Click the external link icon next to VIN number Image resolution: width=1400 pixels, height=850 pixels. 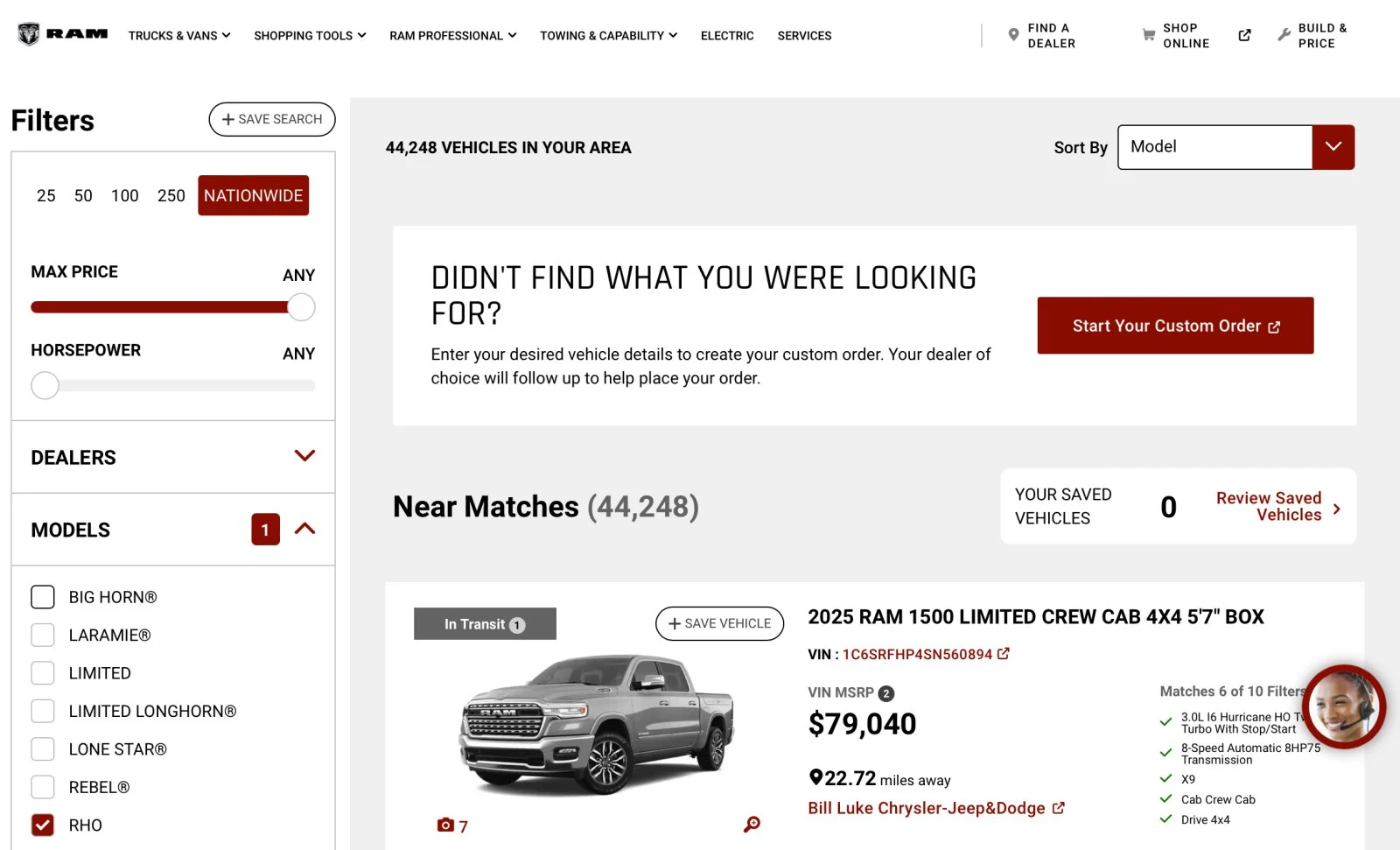[1004, 654]
